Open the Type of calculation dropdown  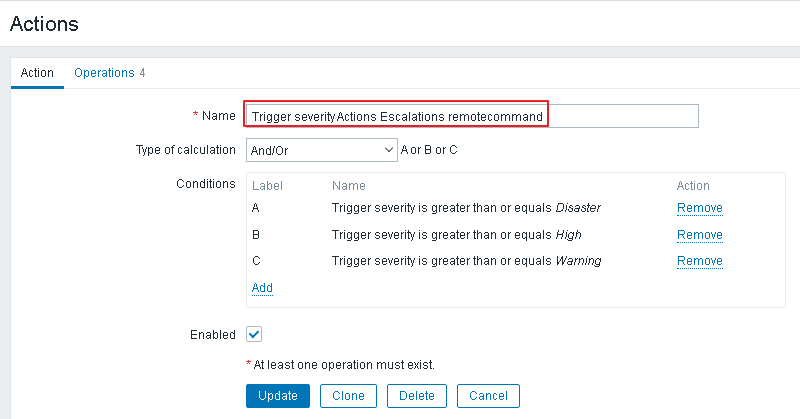pos(320,150)
